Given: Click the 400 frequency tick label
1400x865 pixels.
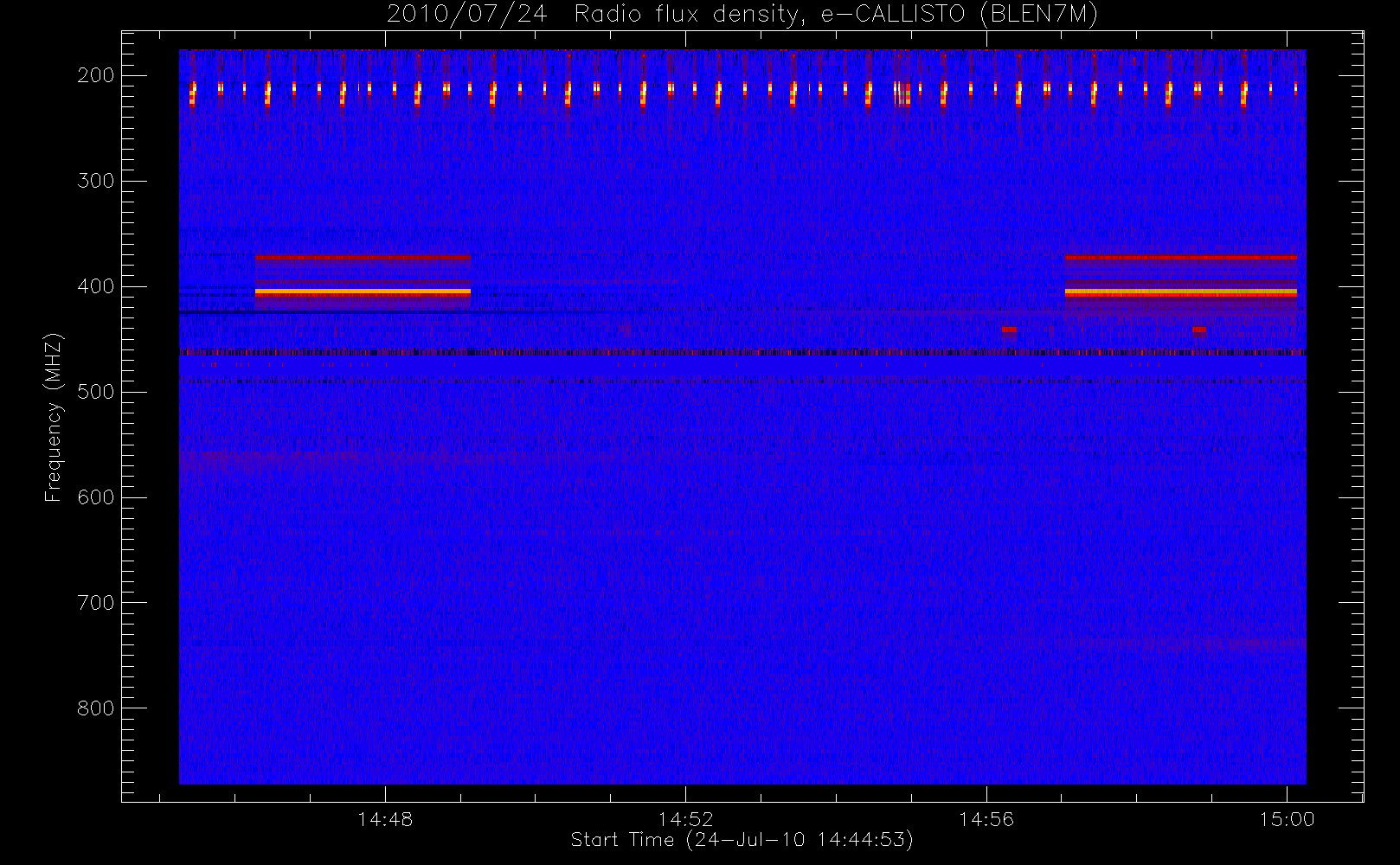Looking at the screenshot, I should point(95,286).
